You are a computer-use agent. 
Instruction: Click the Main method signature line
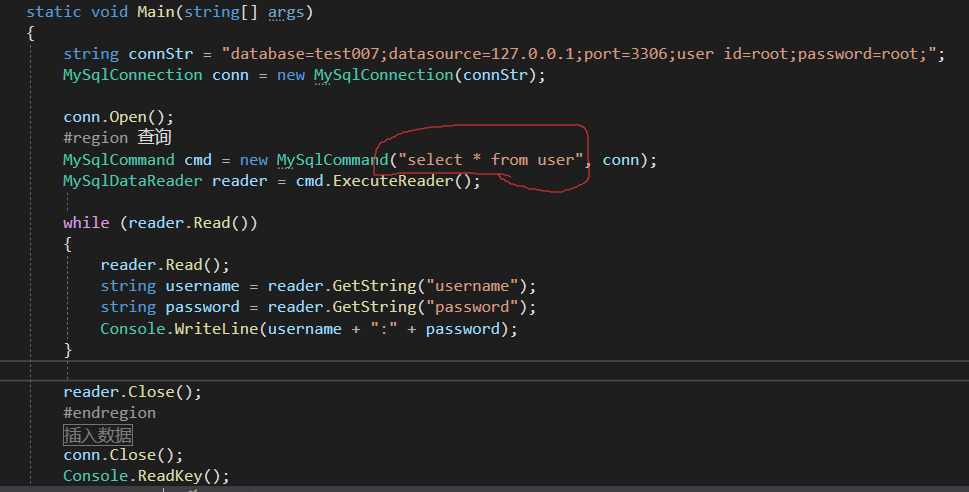click(x=170, y=12)
